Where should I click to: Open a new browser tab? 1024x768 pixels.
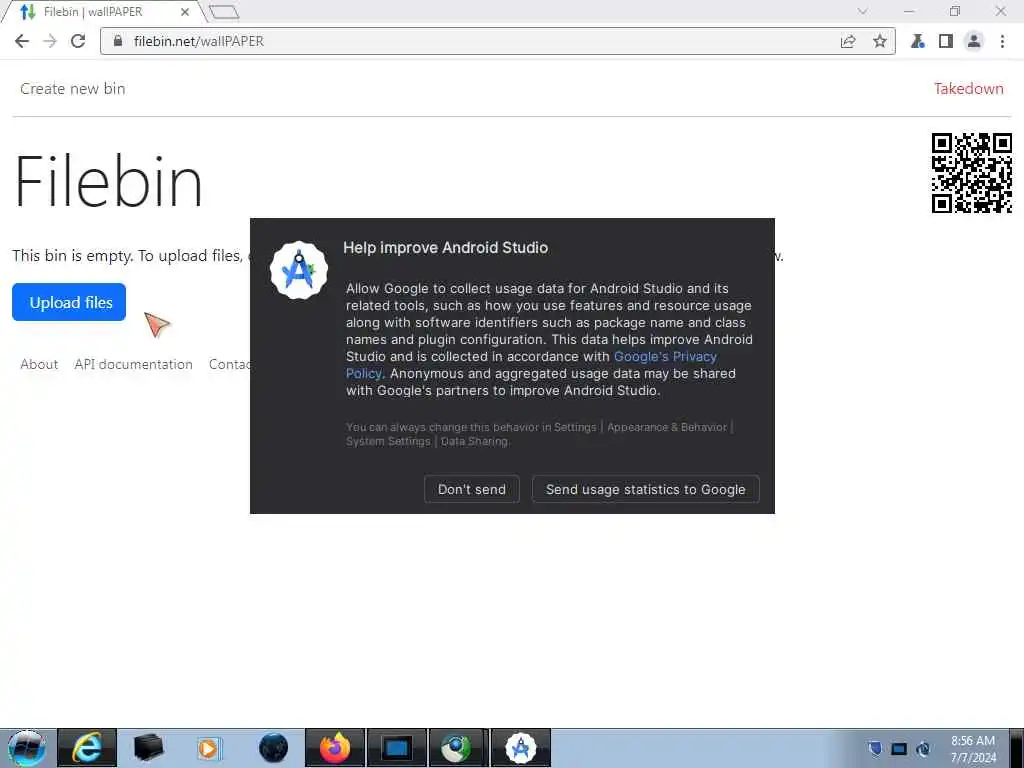224,12
